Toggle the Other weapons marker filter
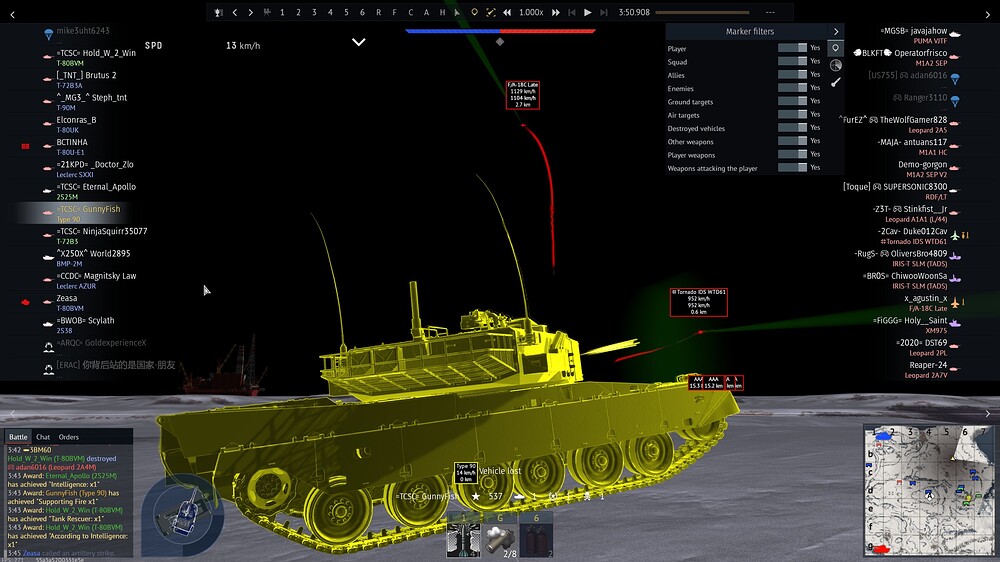 792,141
